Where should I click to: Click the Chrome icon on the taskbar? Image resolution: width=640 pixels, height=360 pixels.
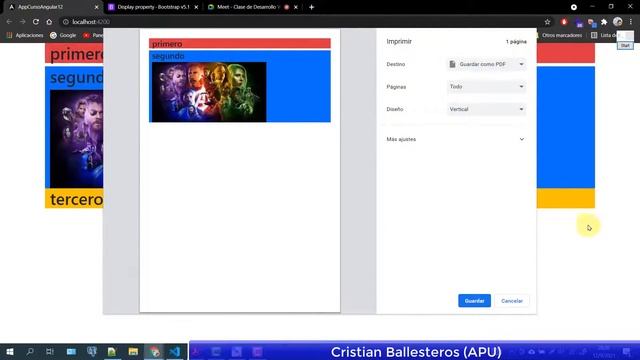tap(154, 351)
